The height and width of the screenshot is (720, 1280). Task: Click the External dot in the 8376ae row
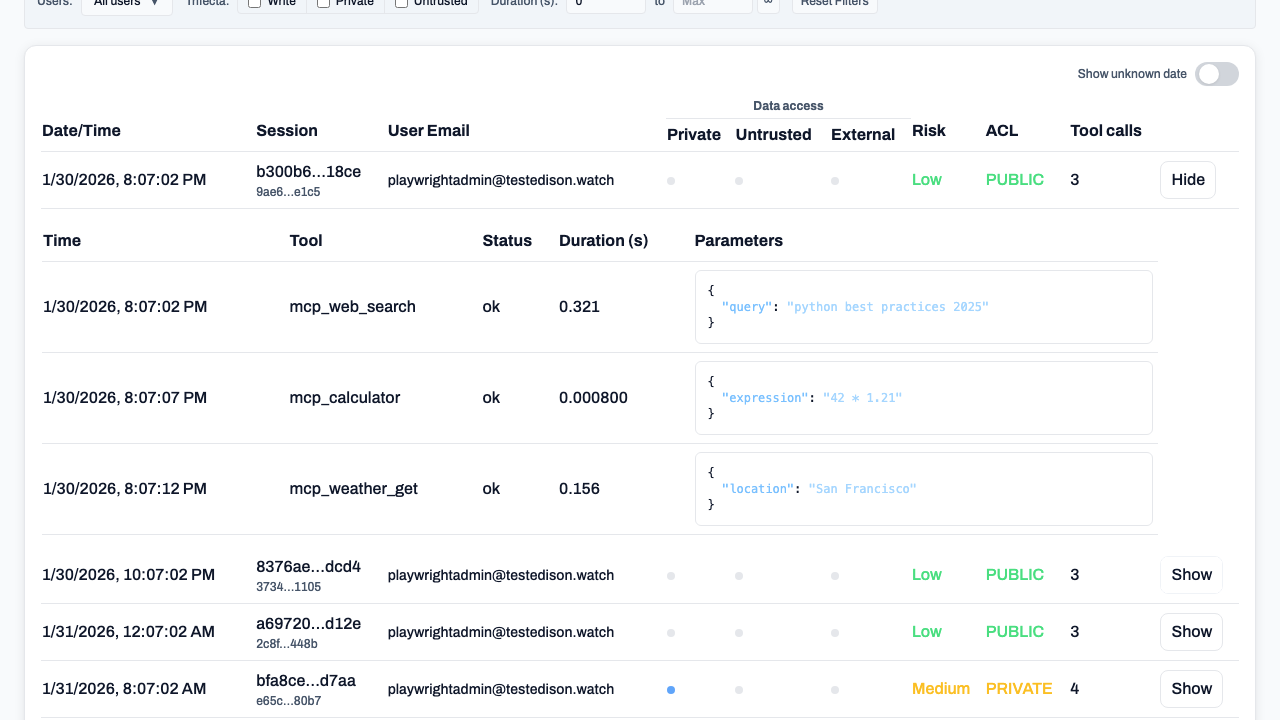pos(834,576)
